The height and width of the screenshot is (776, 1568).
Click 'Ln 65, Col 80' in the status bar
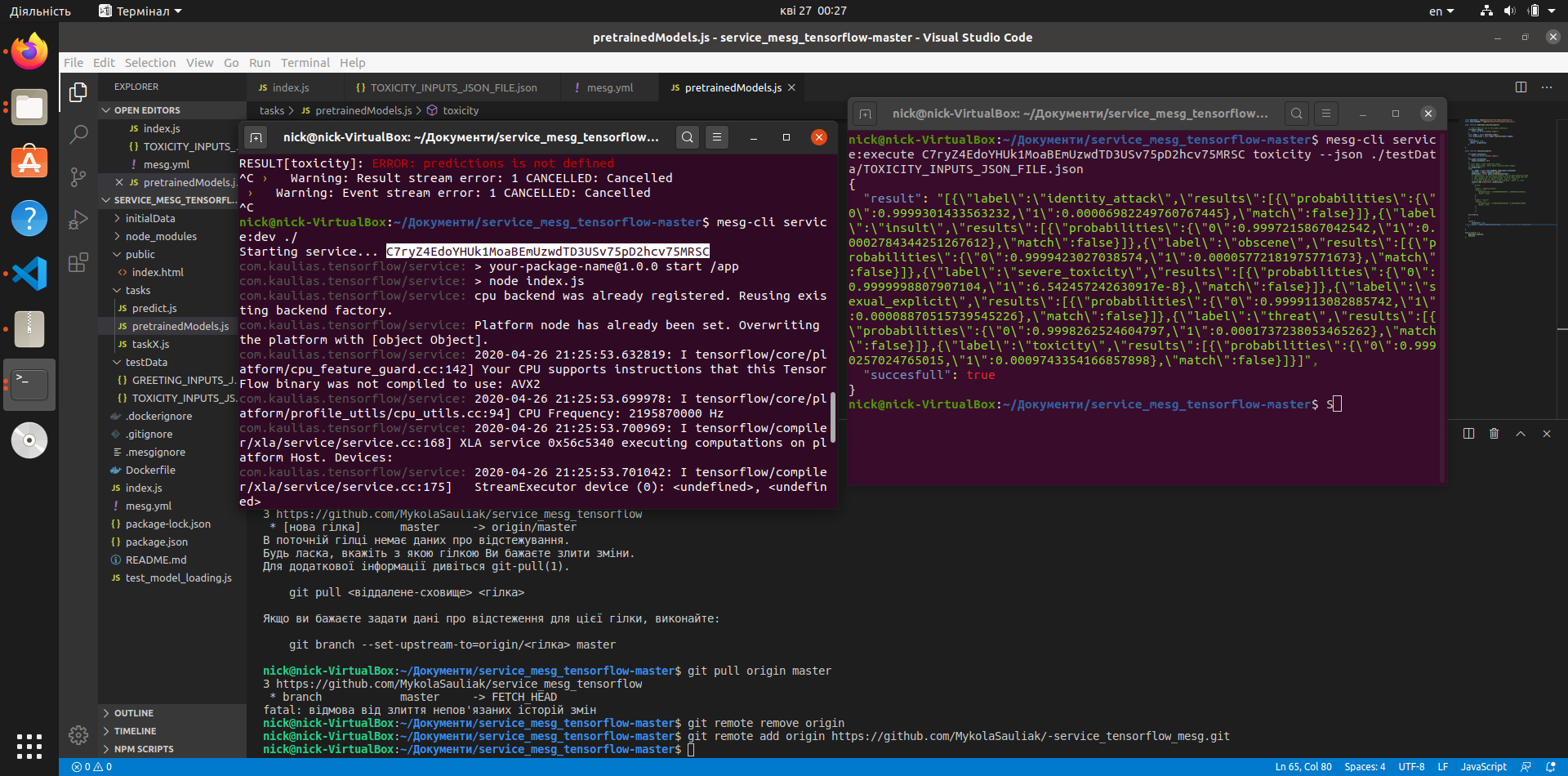click(x=1303, y=767)
